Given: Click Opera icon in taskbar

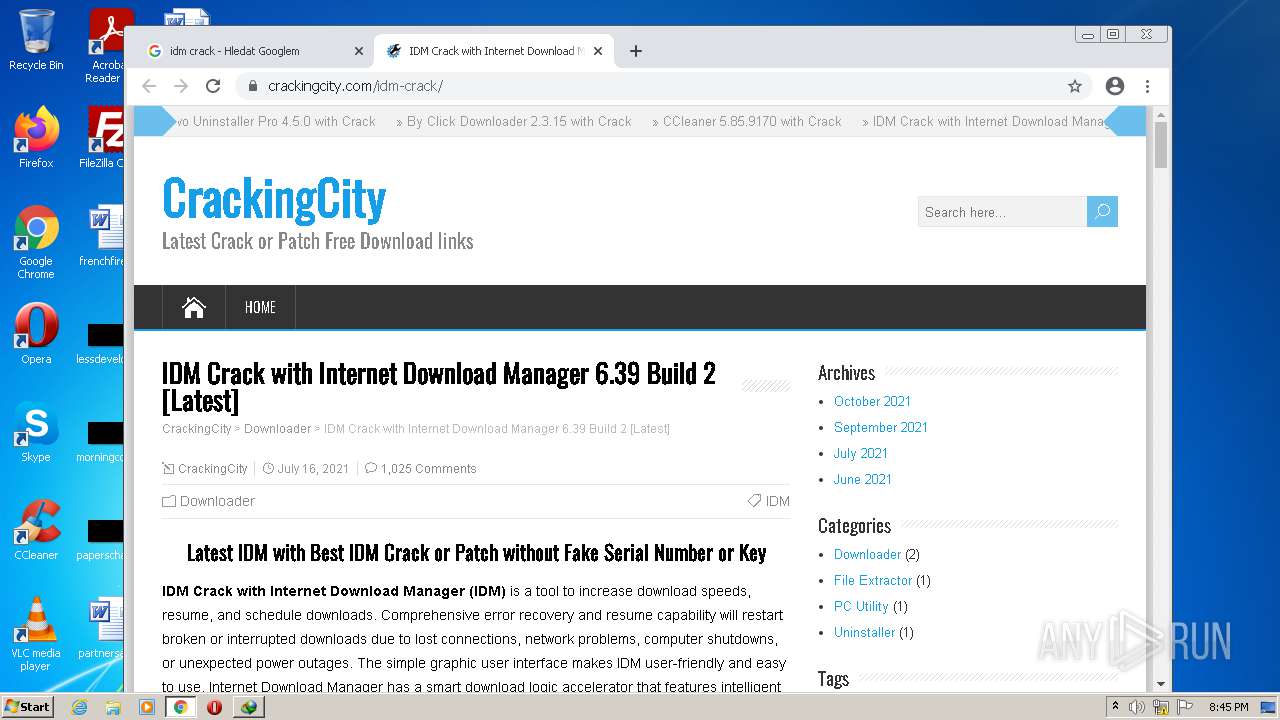Looking at the screenshot, I should coord(214,707).
